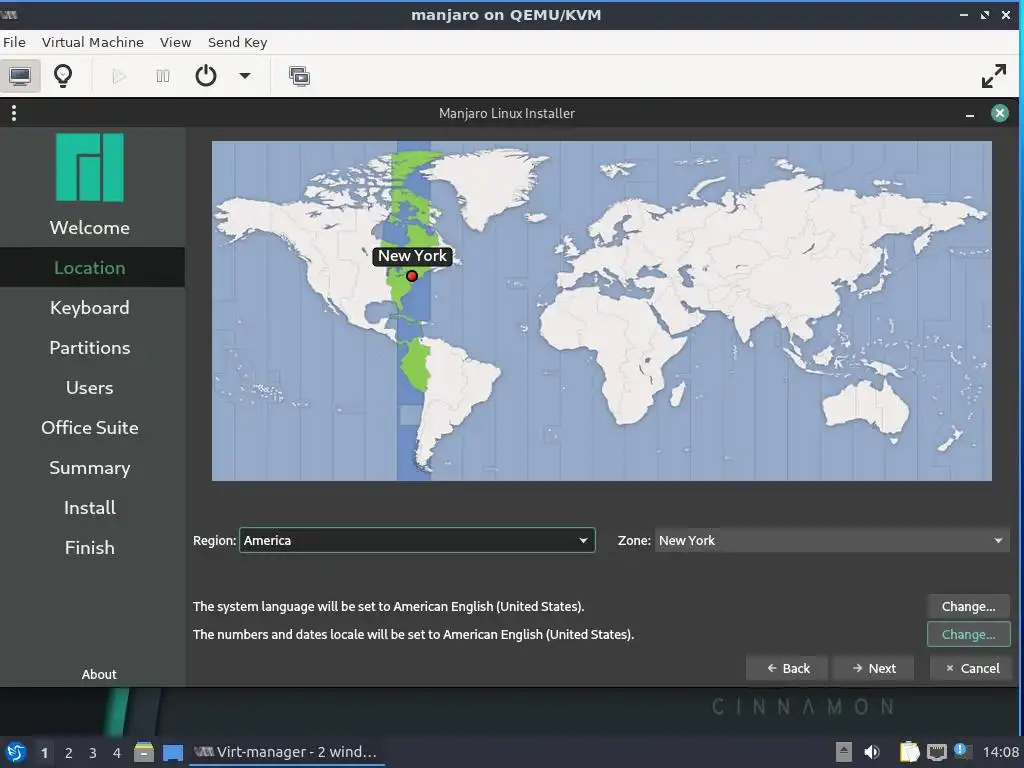Select the Location step in sidebar
Image resolution: width=1024 pixels, height=768 pixels.
coord(90,268)
